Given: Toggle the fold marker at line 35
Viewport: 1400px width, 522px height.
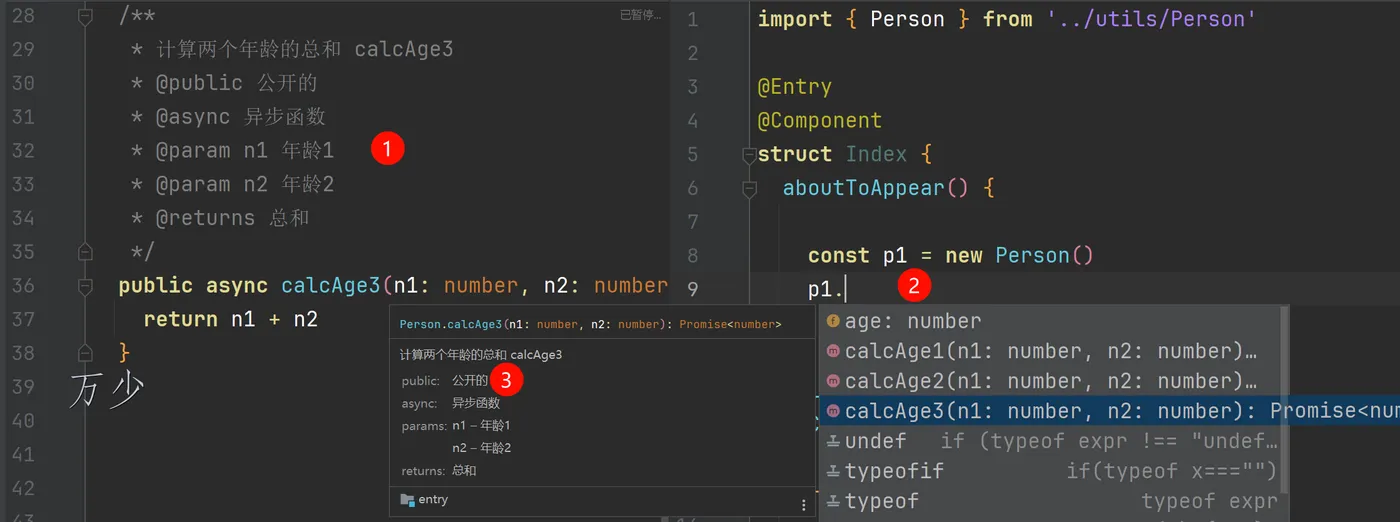Looking at the screenshot, I should click(x=85, y=251).
